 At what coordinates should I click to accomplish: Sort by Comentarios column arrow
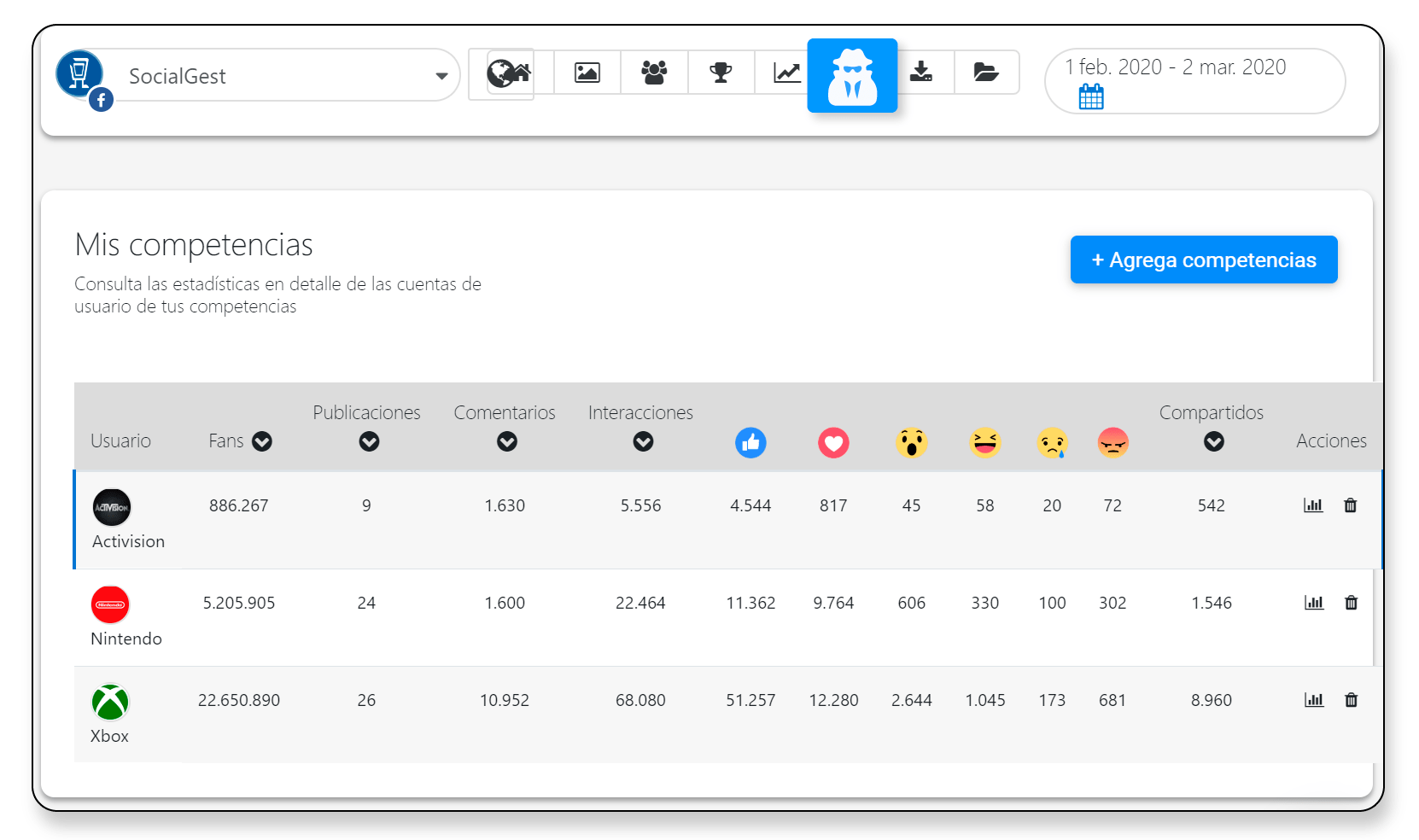507,441
